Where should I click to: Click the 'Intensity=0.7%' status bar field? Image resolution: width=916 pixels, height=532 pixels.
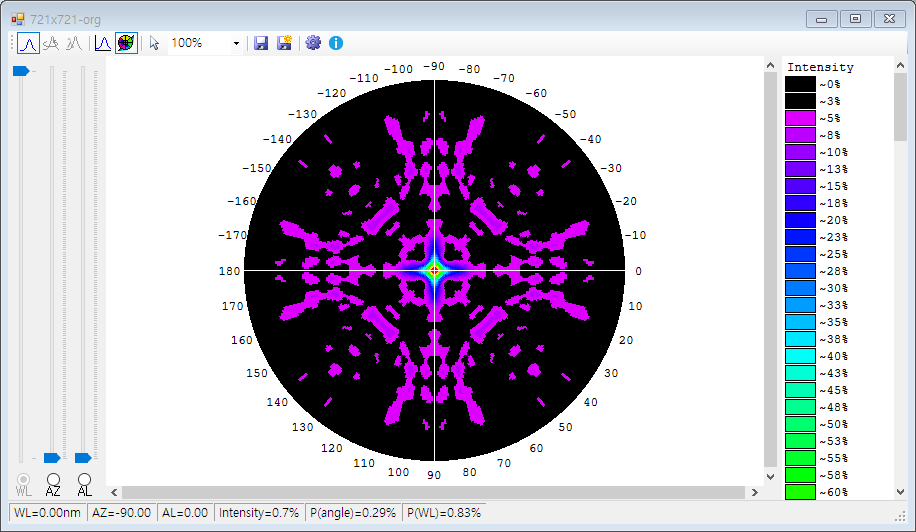point(259,513)
